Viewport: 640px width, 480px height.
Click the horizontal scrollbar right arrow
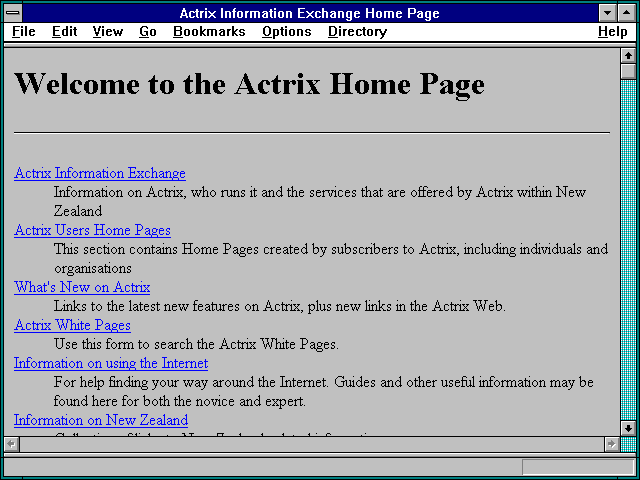click(x=611, y=444)
